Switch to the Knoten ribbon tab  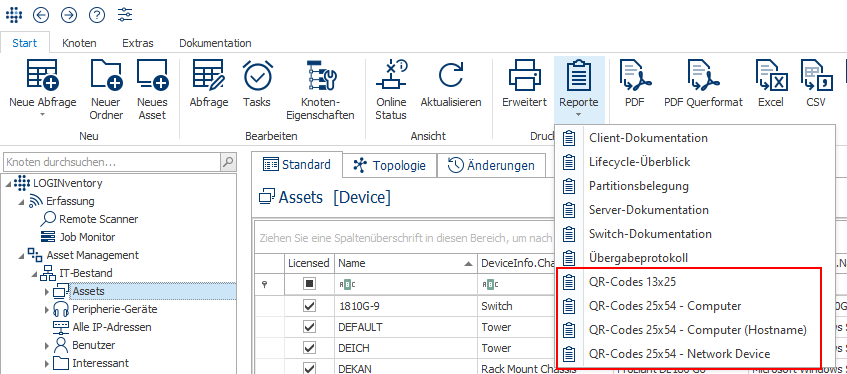pyautogui.click(x=79, y=43)
